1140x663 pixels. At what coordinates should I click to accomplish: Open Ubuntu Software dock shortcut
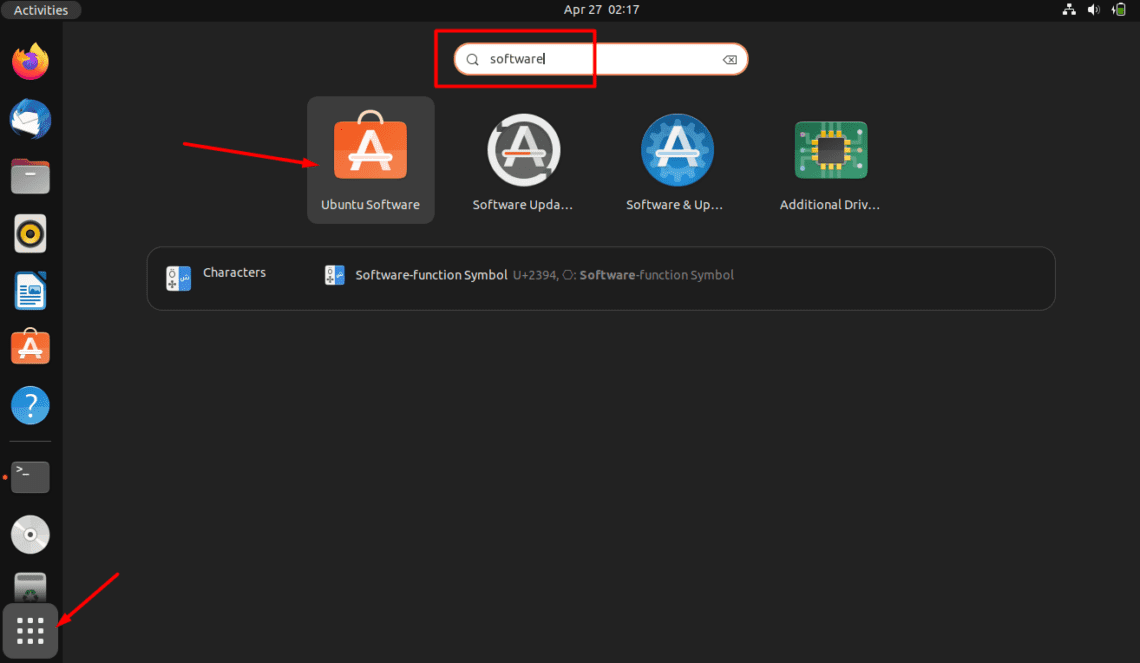pos(30,347)
